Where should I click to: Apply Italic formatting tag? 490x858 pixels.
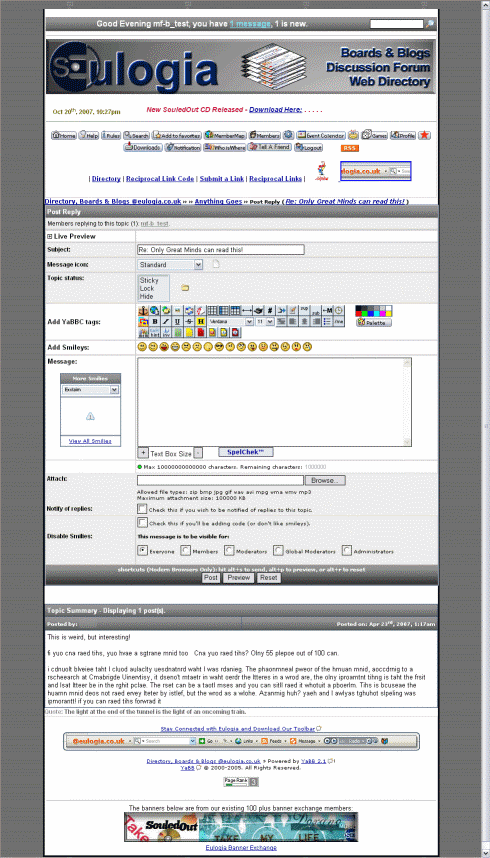click(166, 321)
